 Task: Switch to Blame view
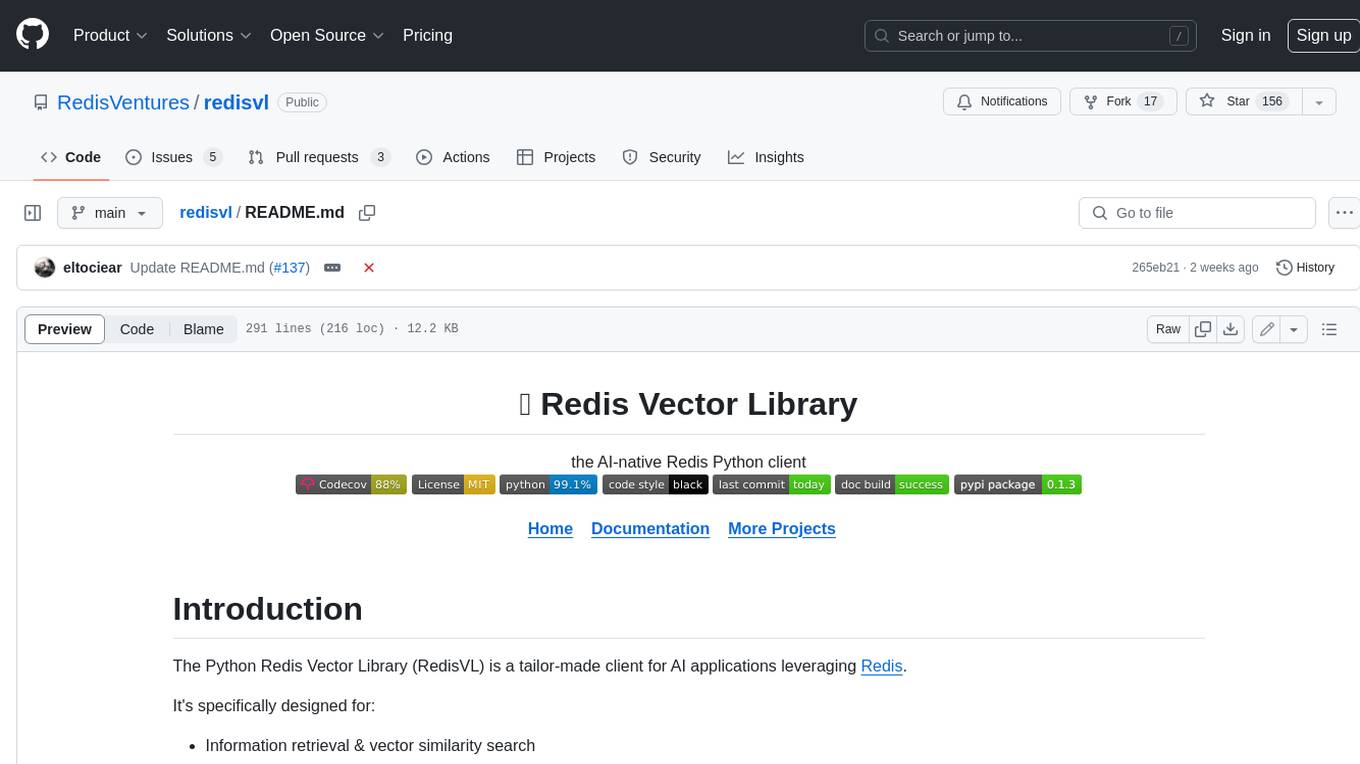(203, 329)
